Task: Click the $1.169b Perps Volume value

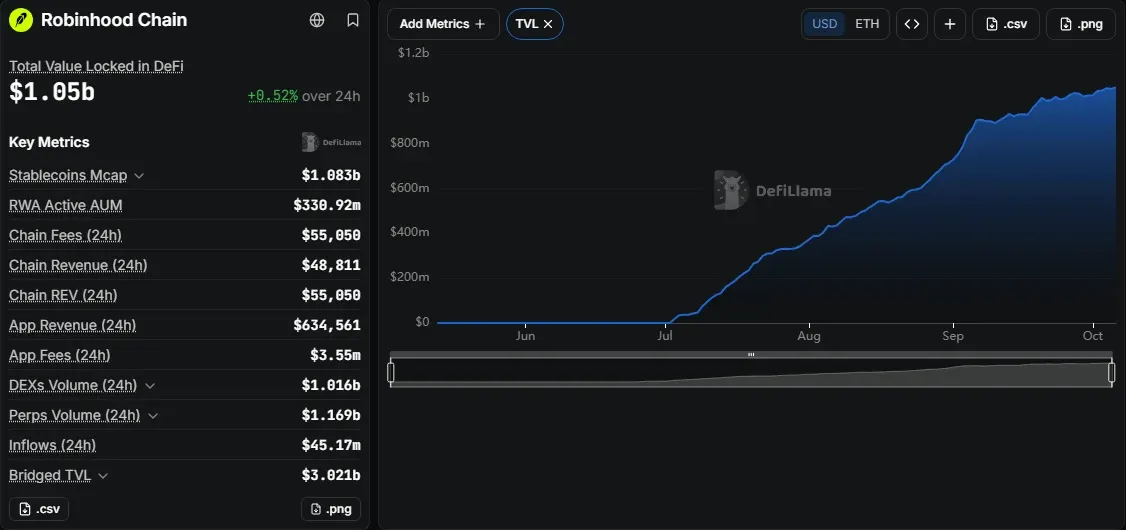Action: click(x=331, y=416)
